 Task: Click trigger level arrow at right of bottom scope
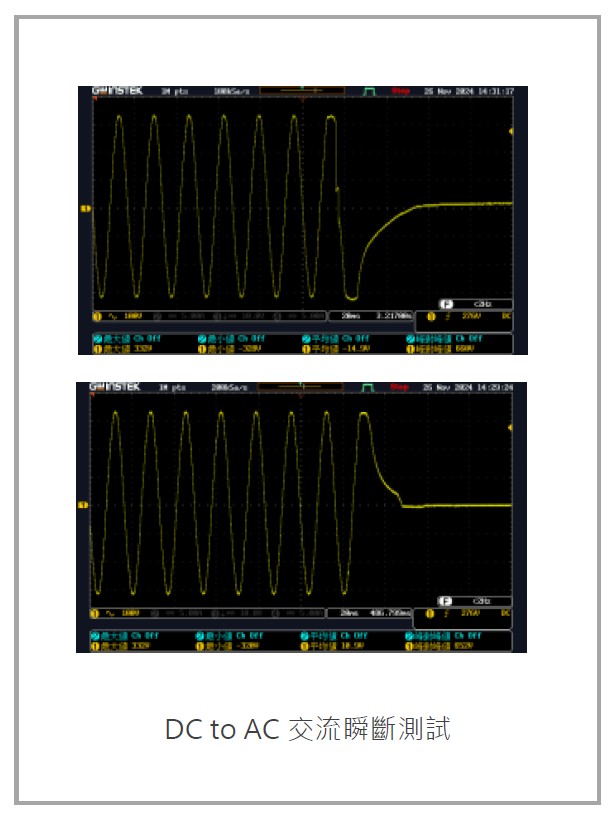point(512,428)
